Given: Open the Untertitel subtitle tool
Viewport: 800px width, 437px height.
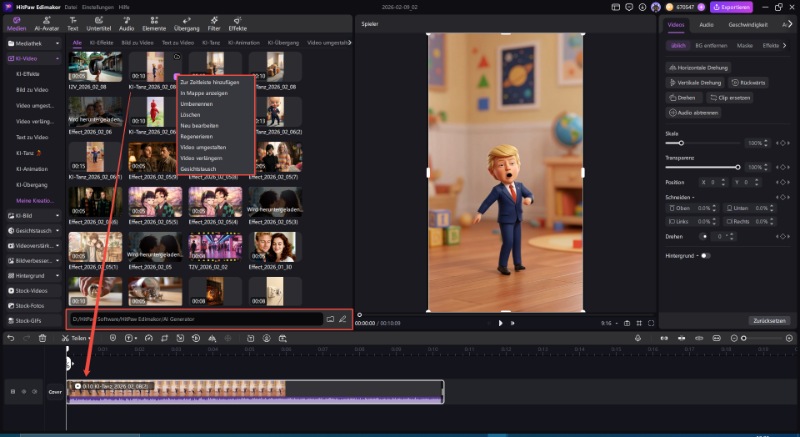Looking at the screenshot, I should pyautogui.click(x=98, y=23).
